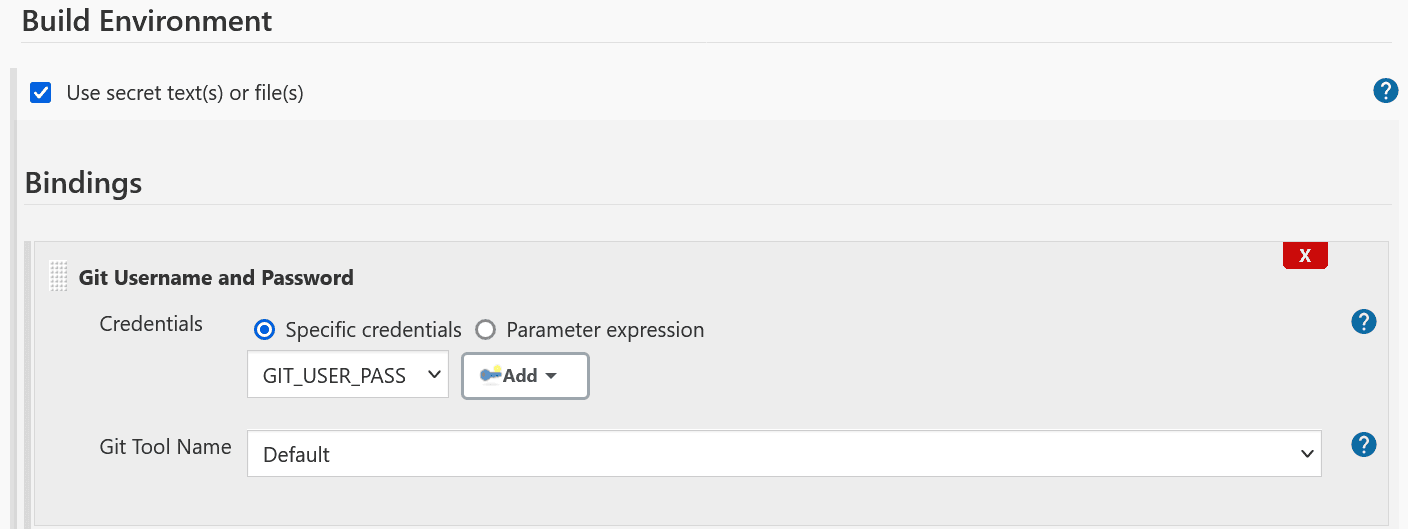Click the key icon on the Add button
1408x529 pixels.
[490, 375]
